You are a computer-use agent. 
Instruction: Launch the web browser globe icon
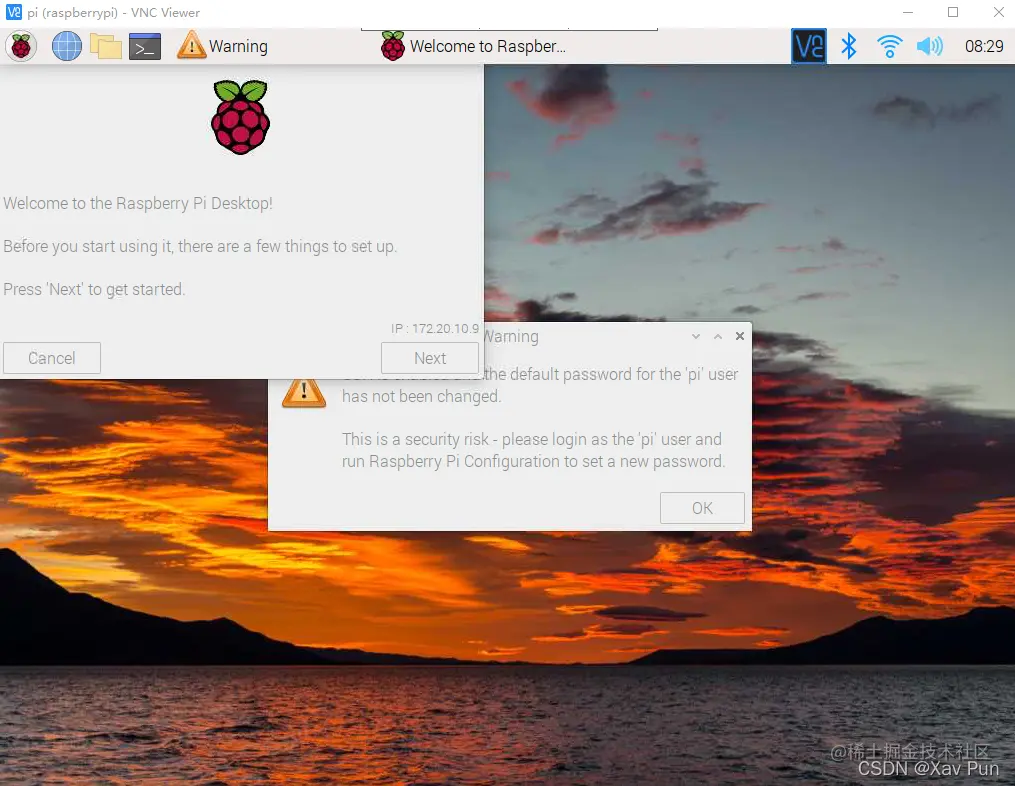[x=67, y=47]
